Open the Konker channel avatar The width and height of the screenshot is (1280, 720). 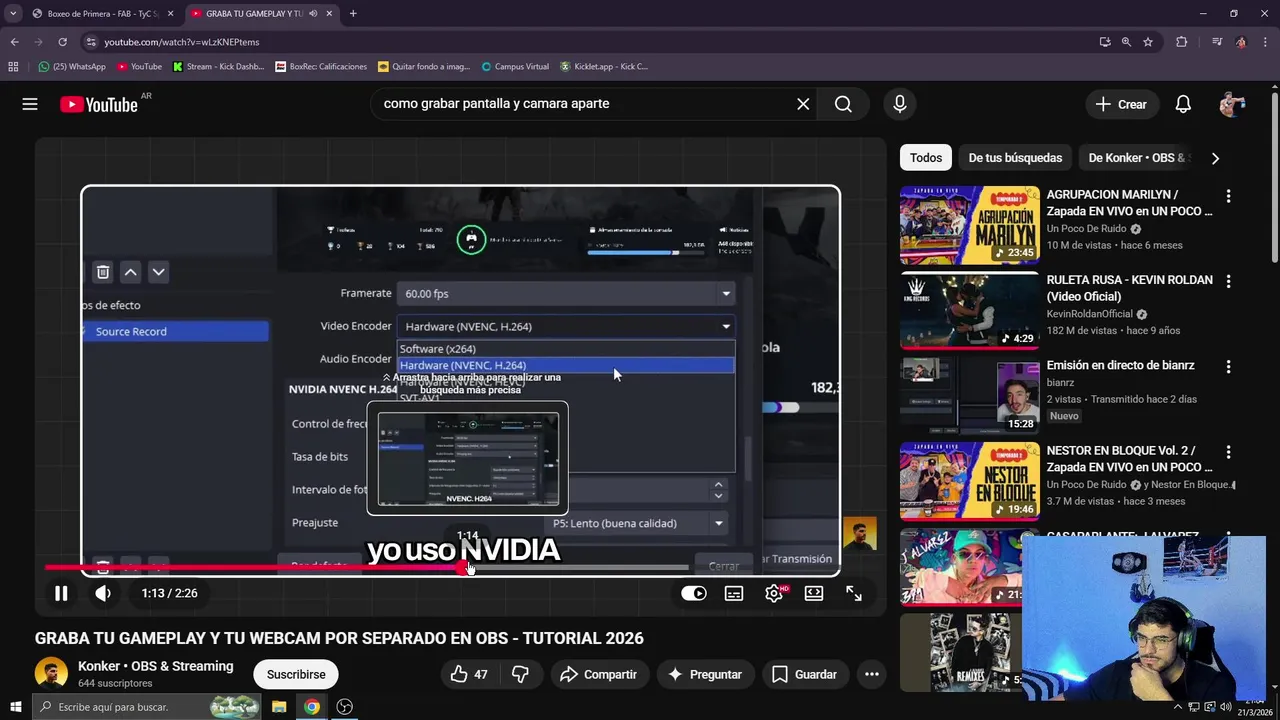coord(51,674)
